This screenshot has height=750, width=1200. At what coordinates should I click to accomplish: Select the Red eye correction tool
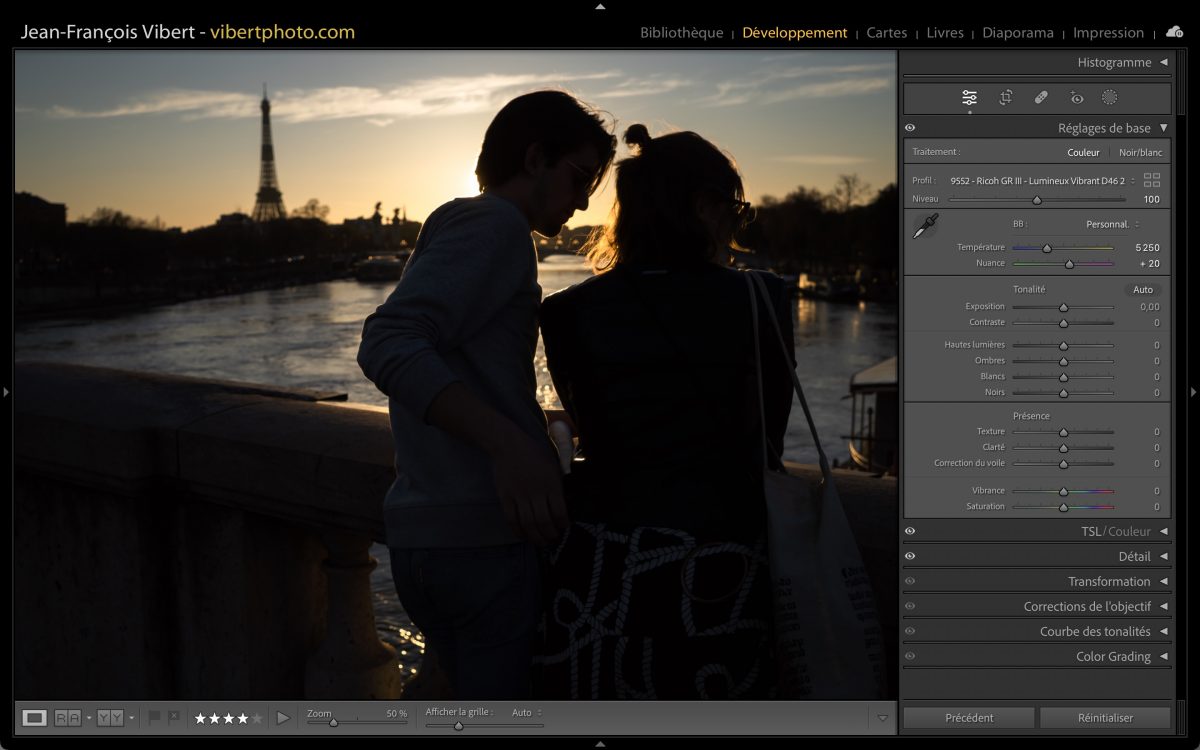coord(1076,98)
